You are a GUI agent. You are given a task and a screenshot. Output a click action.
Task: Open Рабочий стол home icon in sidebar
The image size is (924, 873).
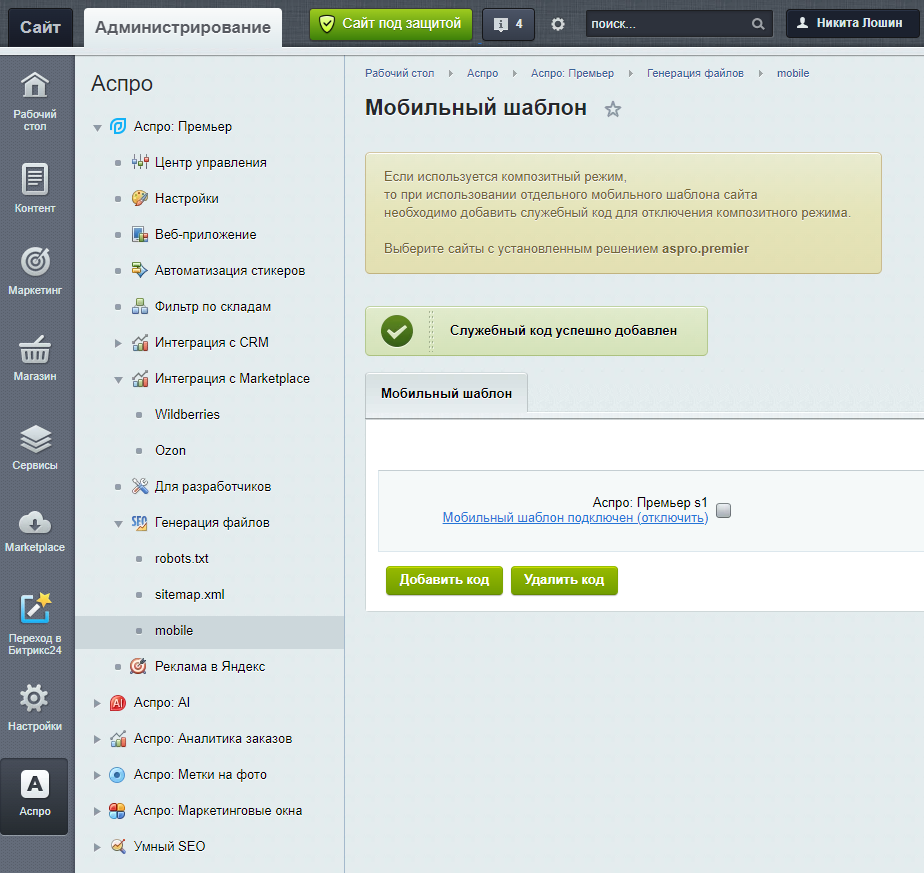pyautogui.click(x=35, y=85)
